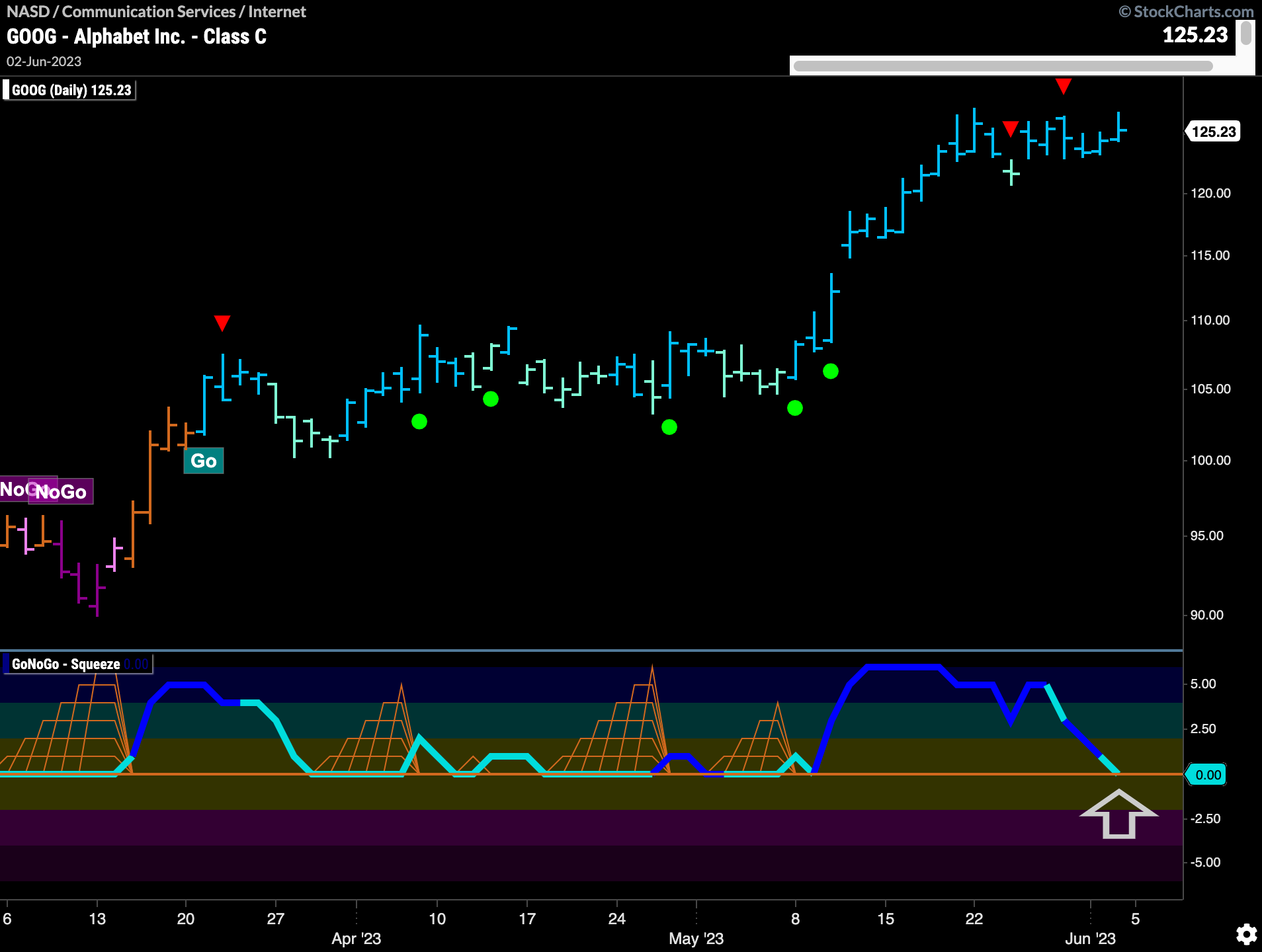Viewport: 1262px width, 952px height.
Task: Click the large 125.23 price in the header
Action: (1195, 35)
